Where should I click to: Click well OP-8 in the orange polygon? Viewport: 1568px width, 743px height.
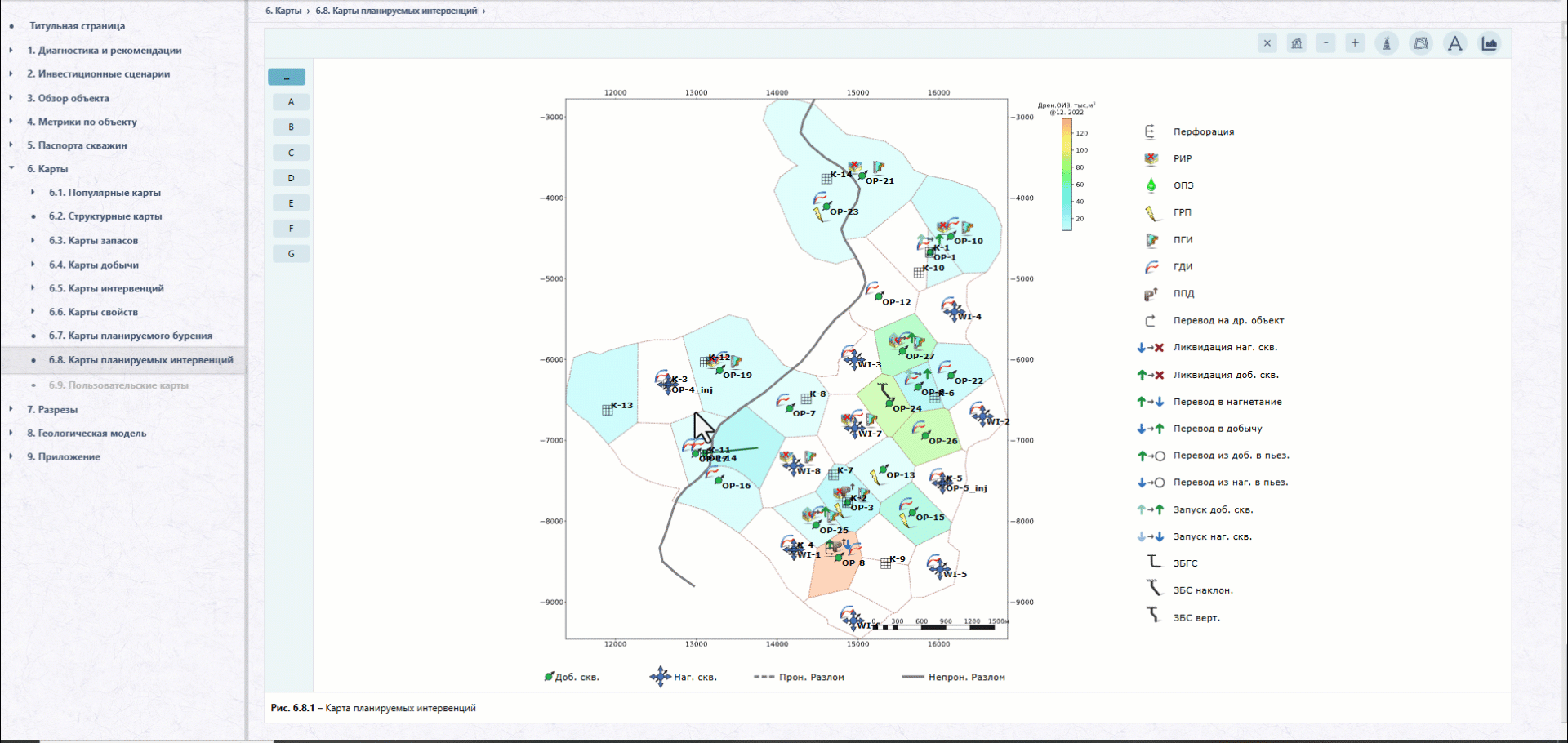tap(839, 558)
